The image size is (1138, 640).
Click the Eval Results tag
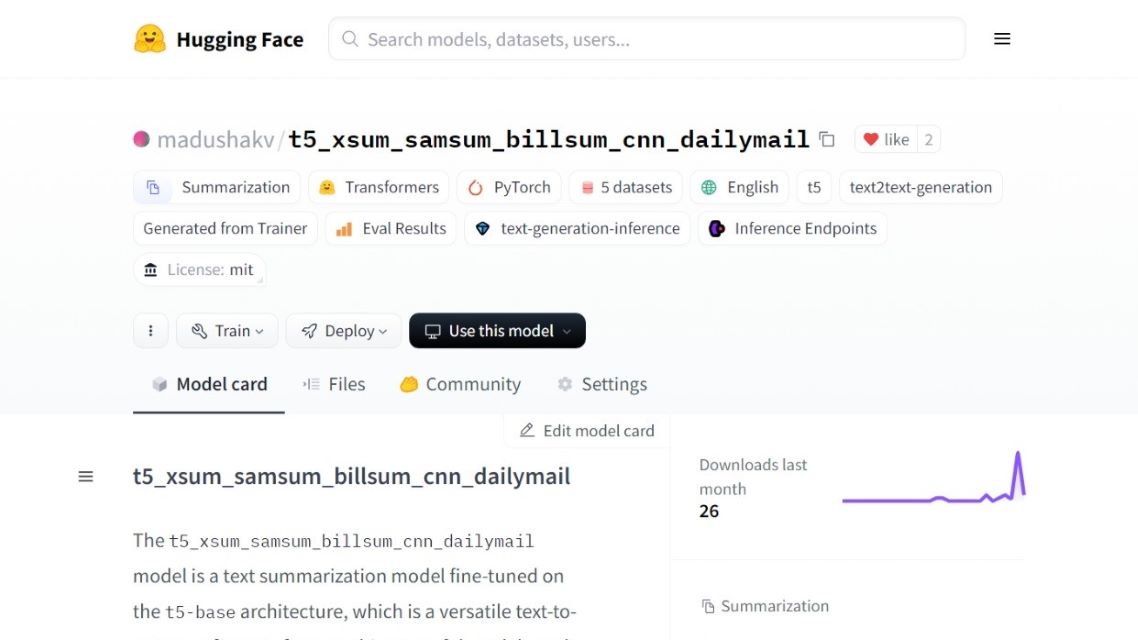pos(390,228)
